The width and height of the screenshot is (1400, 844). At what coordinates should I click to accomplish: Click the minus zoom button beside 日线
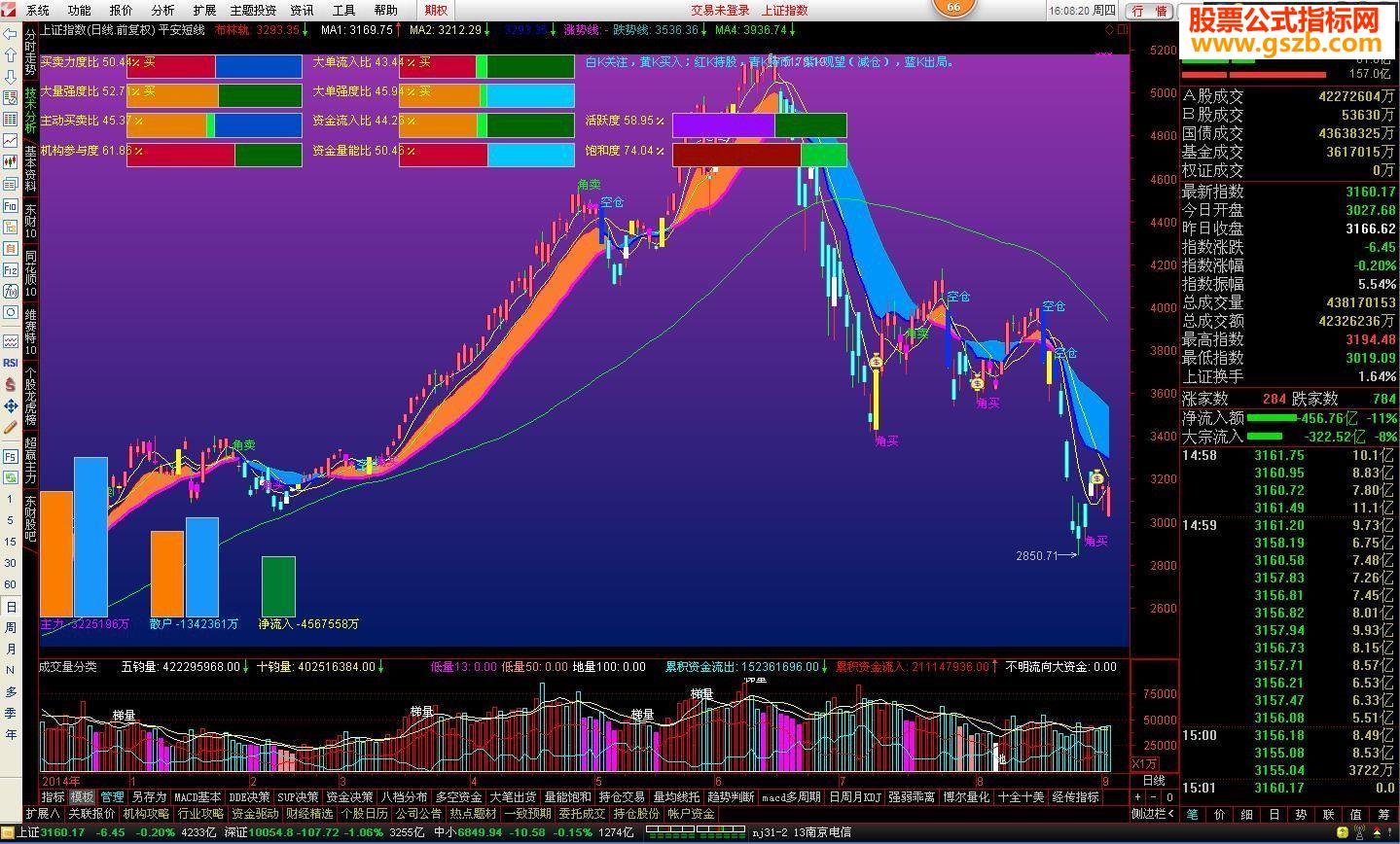tap(1153, 797)
